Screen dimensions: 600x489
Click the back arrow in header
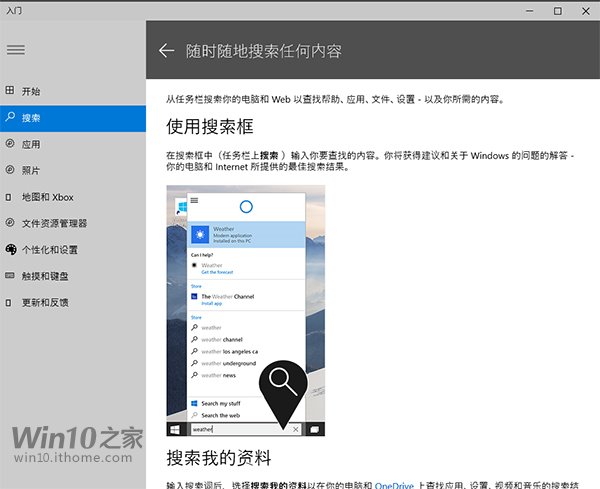coord(167,50)
